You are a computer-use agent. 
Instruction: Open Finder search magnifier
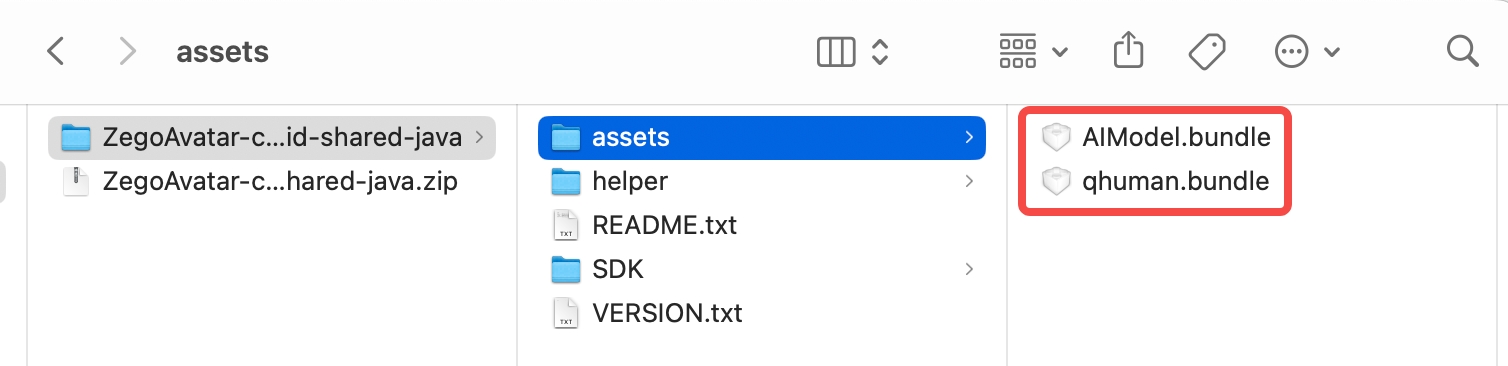click(x=1462, y=51)
